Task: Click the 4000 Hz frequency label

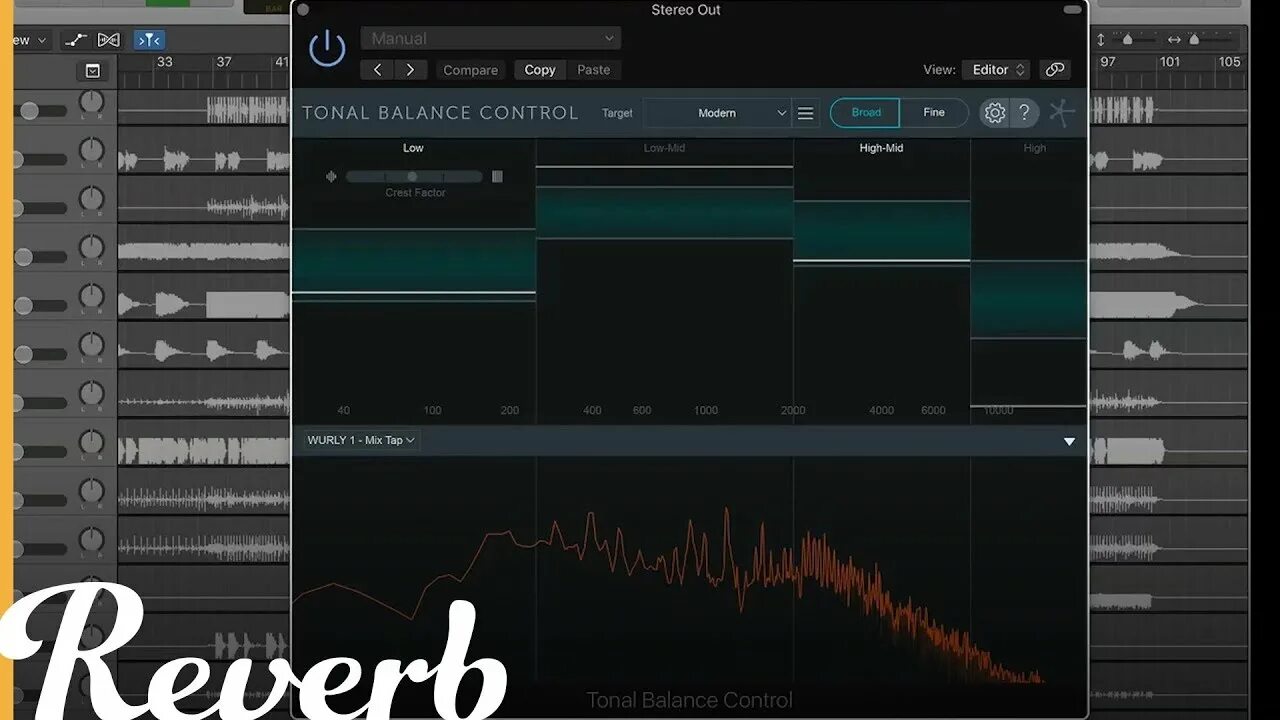Action: coord(881,410)
